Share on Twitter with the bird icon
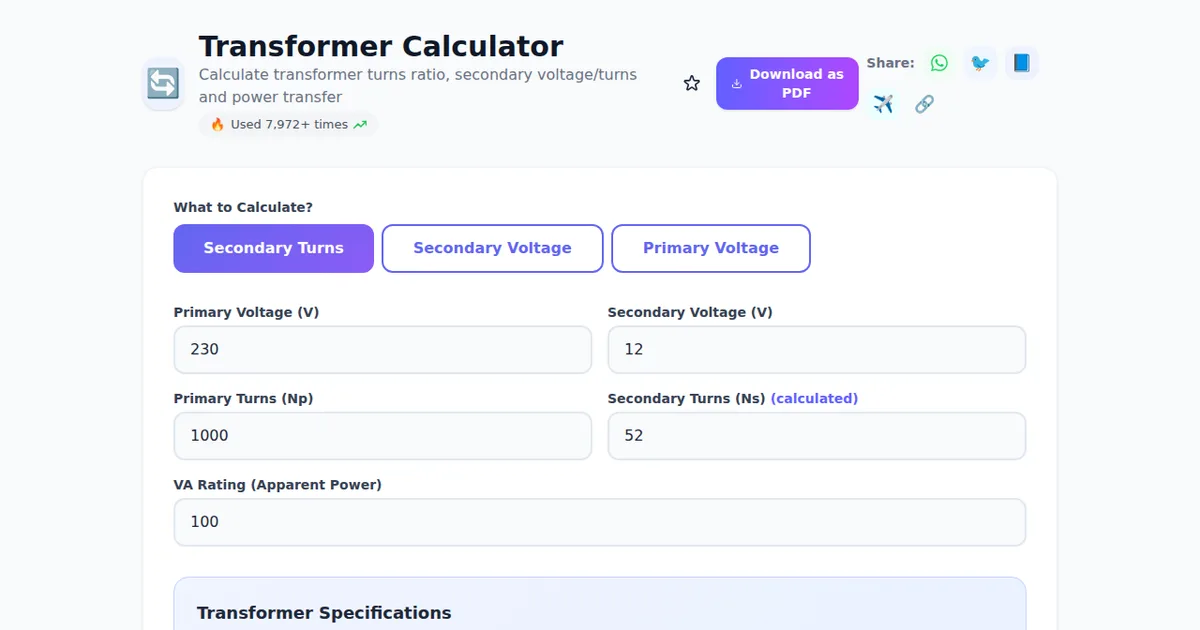Viewport: 1200px width, 630px height. click(979, 62)
